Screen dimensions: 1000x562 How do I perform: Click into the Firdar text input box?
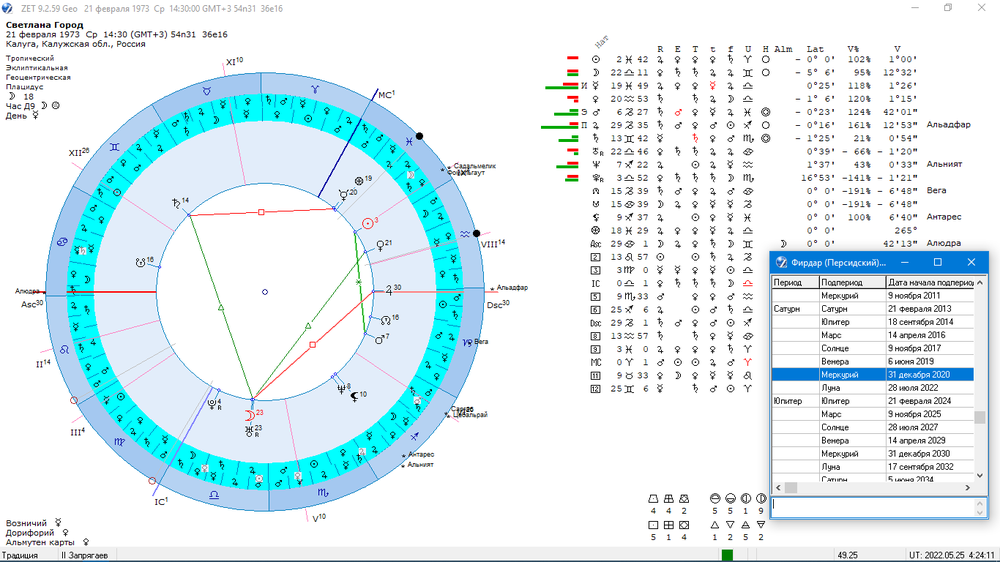(x=873, y=507)
